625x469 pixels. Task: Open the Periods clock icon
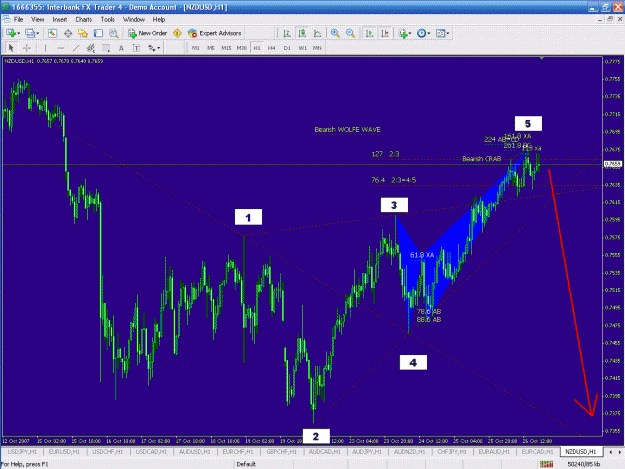[x=421, y=33]
